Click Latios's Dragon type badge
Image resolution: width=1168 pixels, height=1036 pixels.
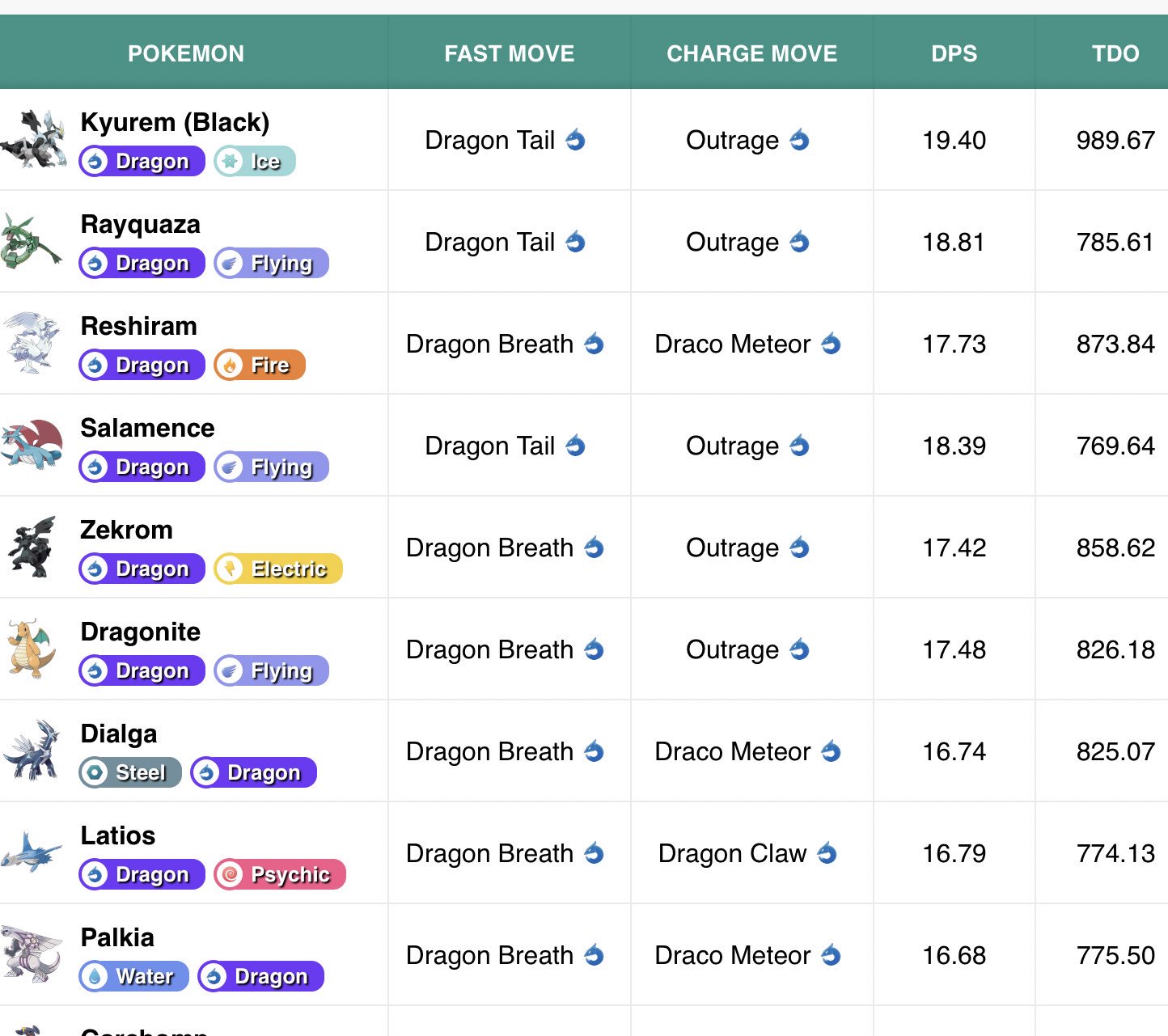142,874
